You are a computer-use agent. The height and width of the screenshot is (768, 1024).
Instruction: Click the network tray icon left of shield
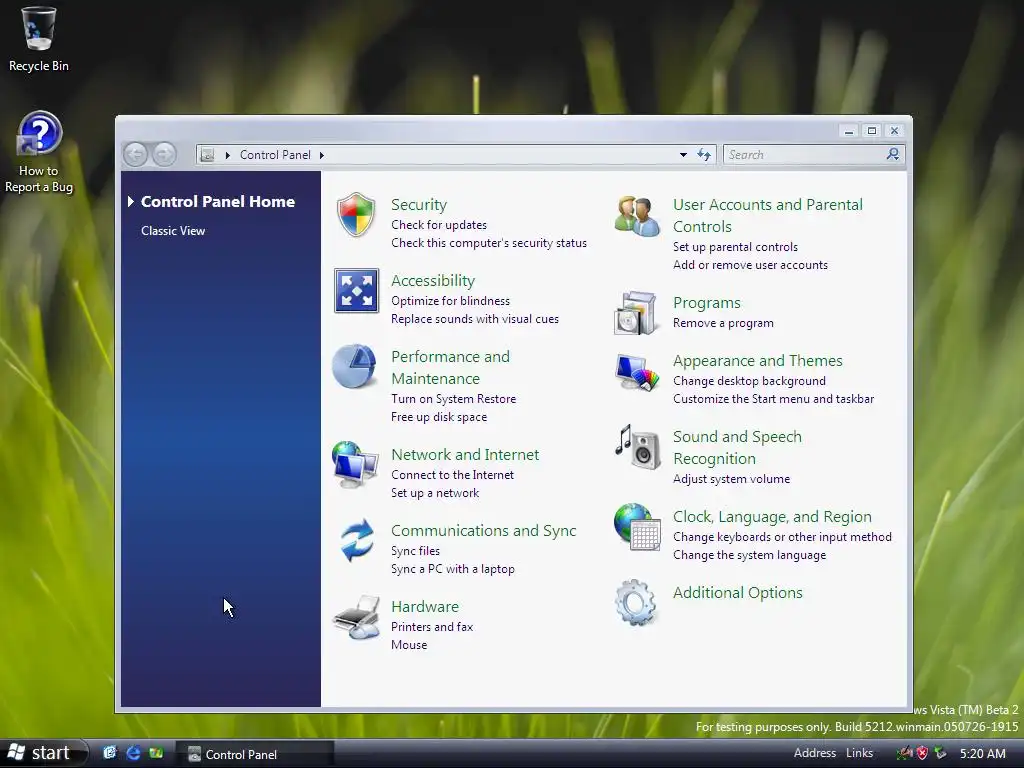905,754
